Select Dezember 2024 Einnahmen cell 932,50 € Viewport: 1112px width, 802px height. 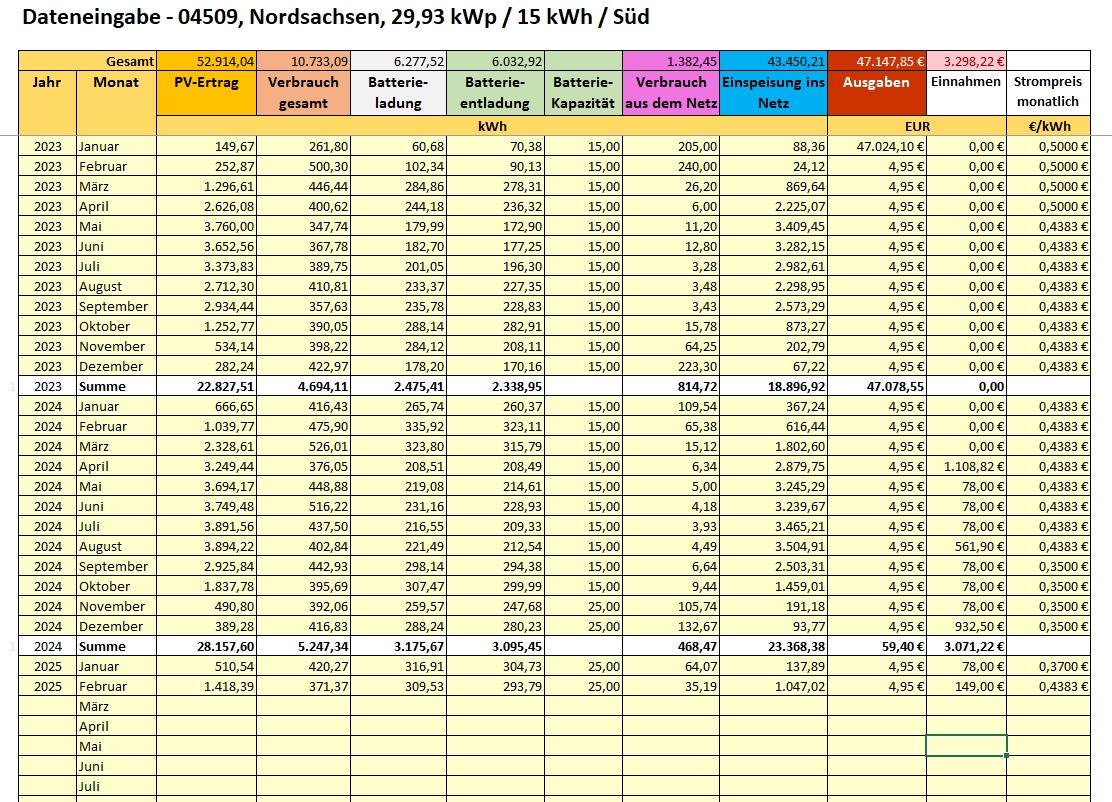tap(966, 626)
